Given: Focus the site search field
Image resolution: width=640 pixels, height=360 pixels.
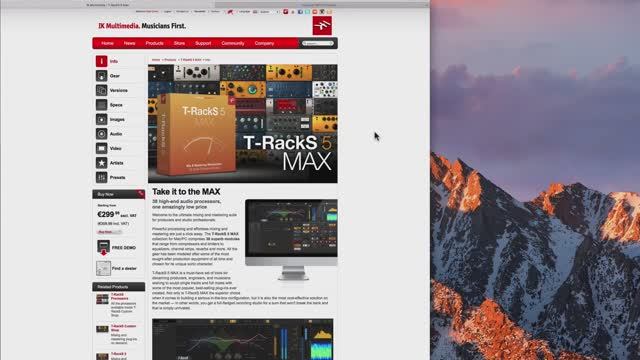Looking at the screenshot, I should 318,43.
